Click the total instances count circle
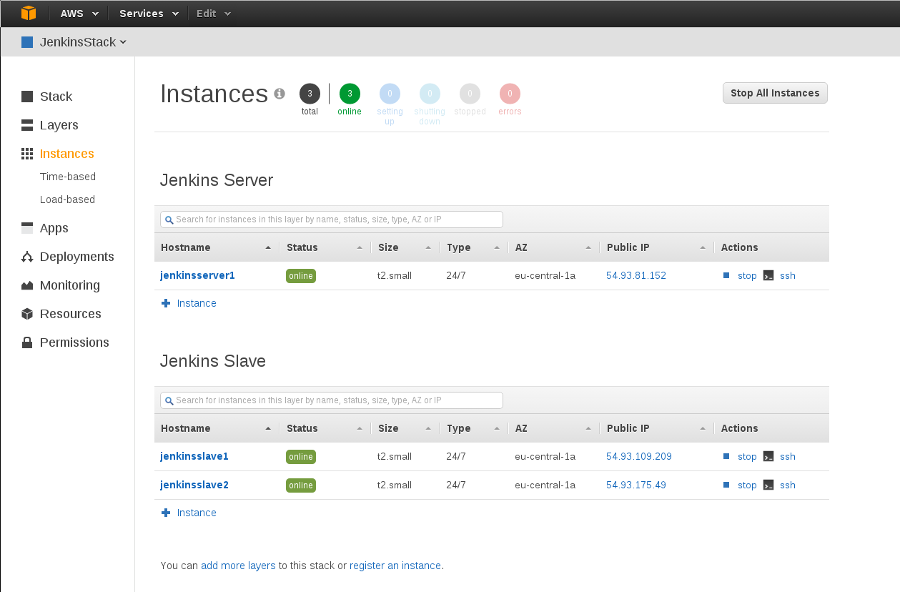 click(309, 94)
